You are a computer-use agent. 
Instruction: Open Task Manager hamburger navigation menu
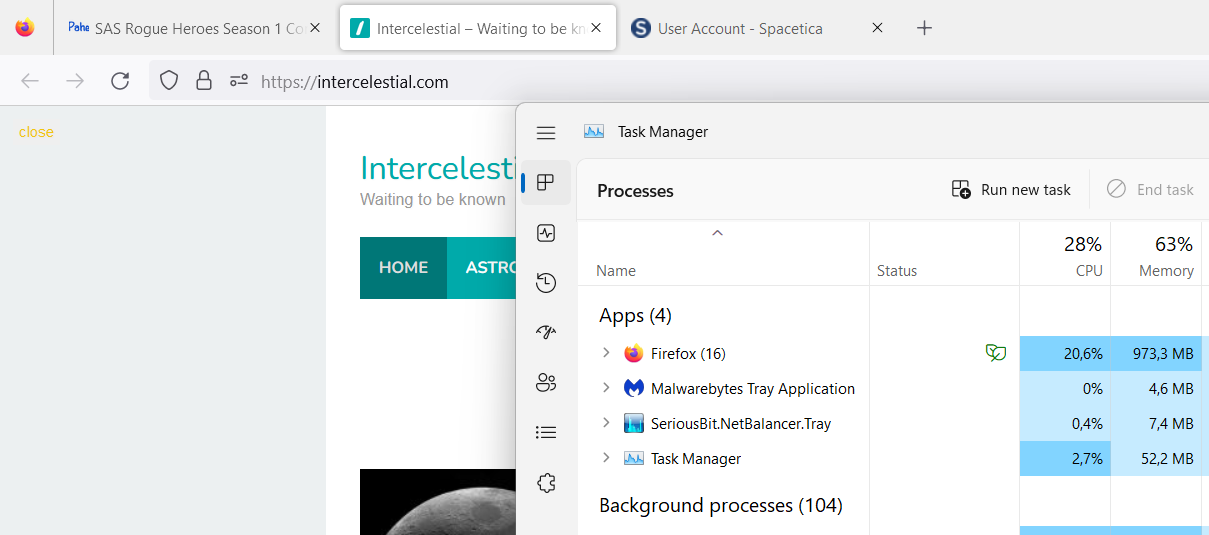[x=545, y=132]
